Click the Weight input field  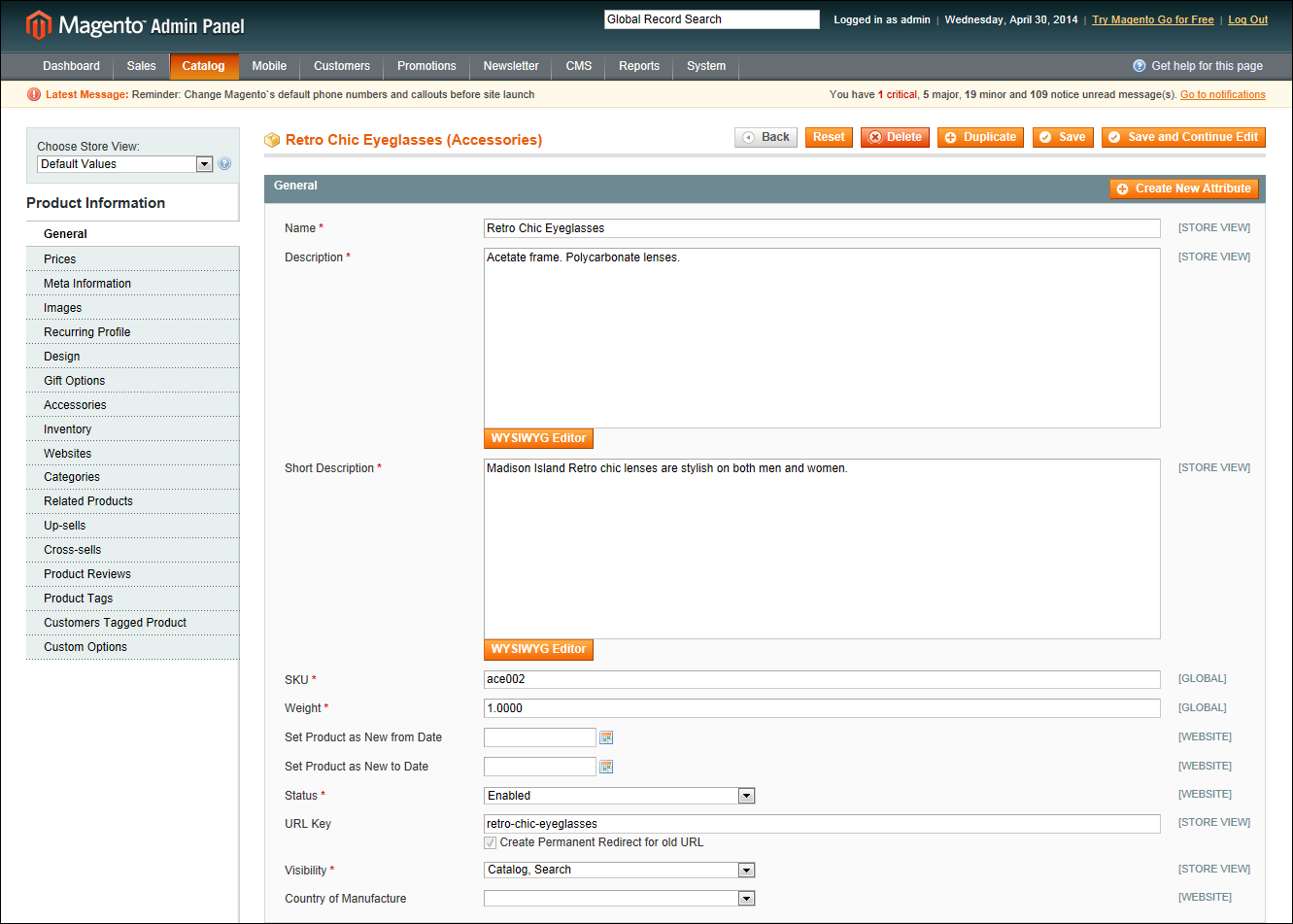[822, 708]
